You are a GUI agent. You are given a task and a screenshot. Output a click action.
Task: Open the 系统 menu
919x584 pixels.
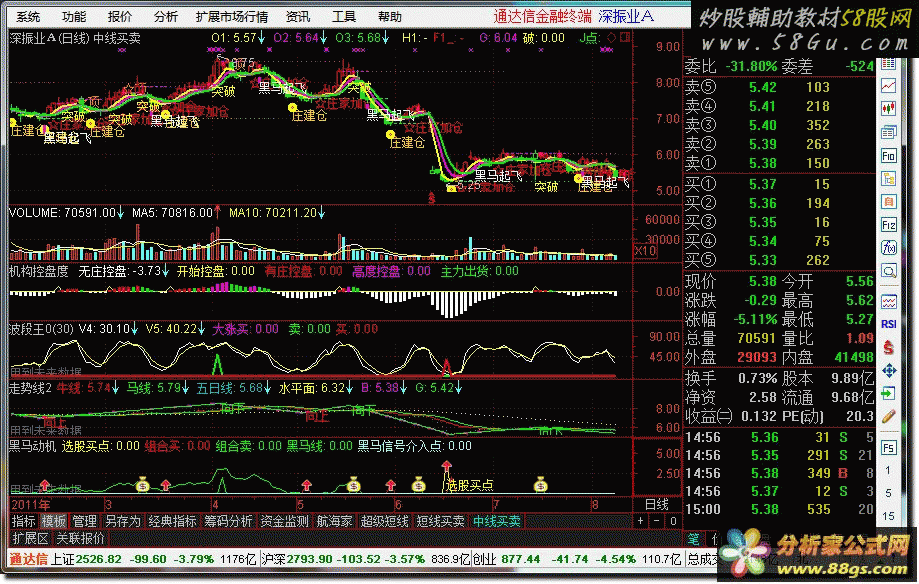pos(28,16)
